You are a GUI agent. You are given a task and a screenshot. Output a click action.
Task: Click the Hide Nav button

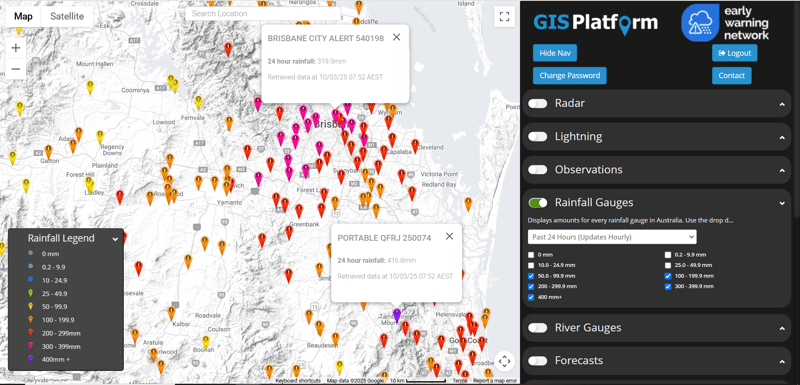[x=555, y=53]
